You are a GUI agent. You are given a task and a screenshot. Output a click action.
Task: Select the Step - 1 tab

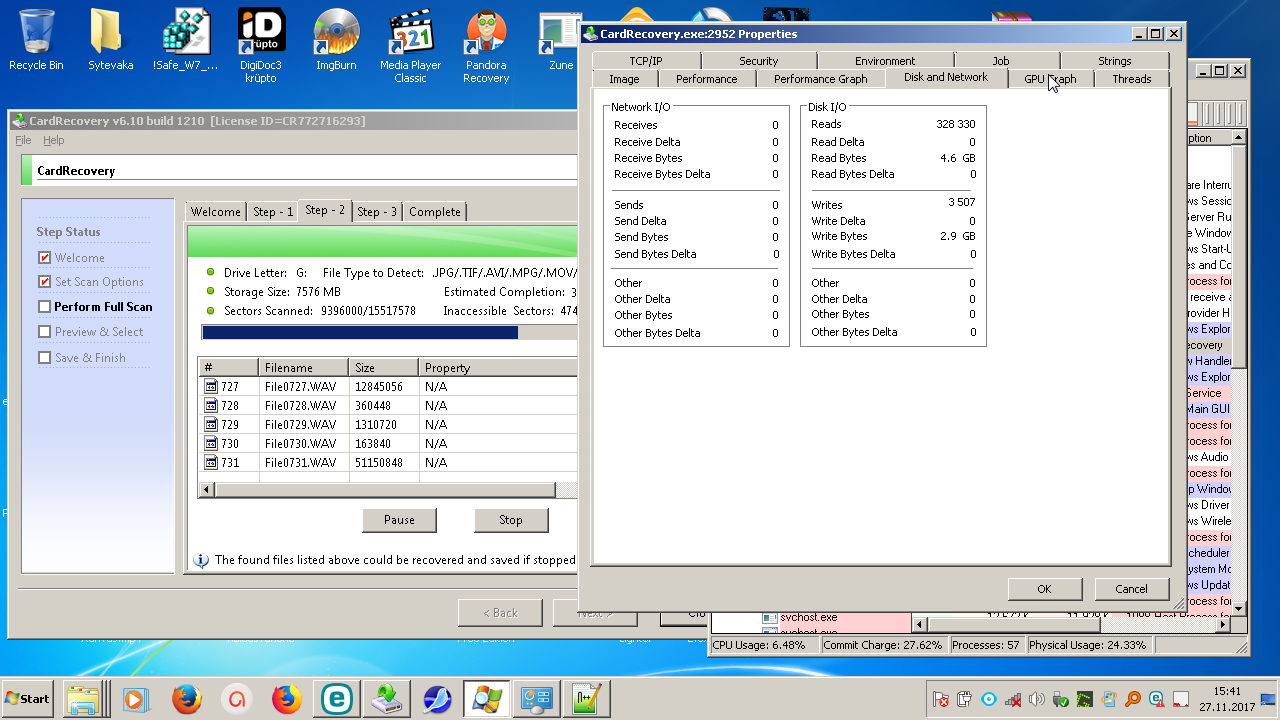[273, 212]
